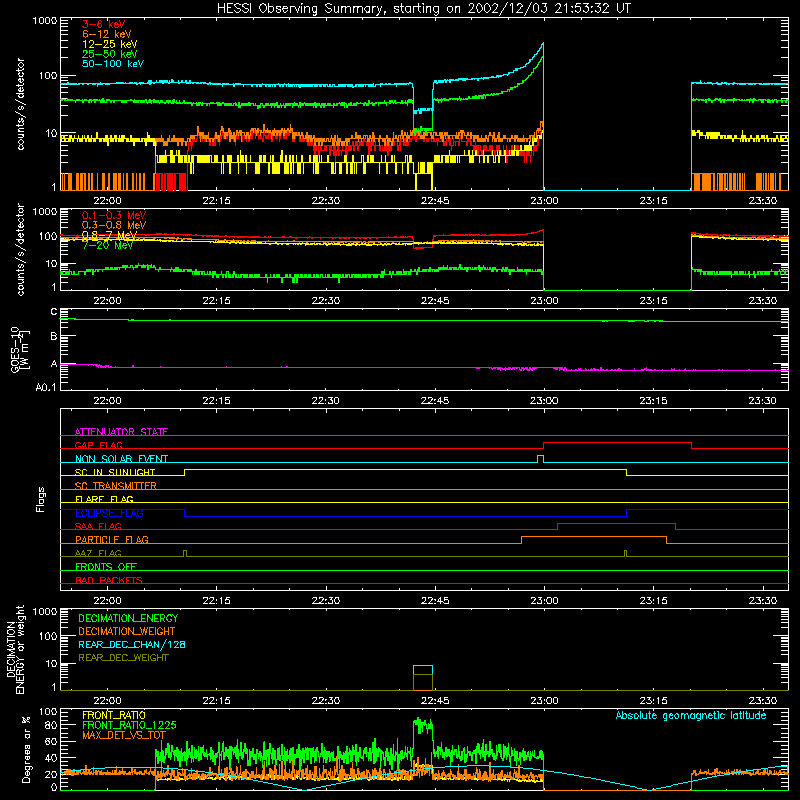Select the orange 6-12 keV legend label
800x800 pixels.
[x=107, y=34]
